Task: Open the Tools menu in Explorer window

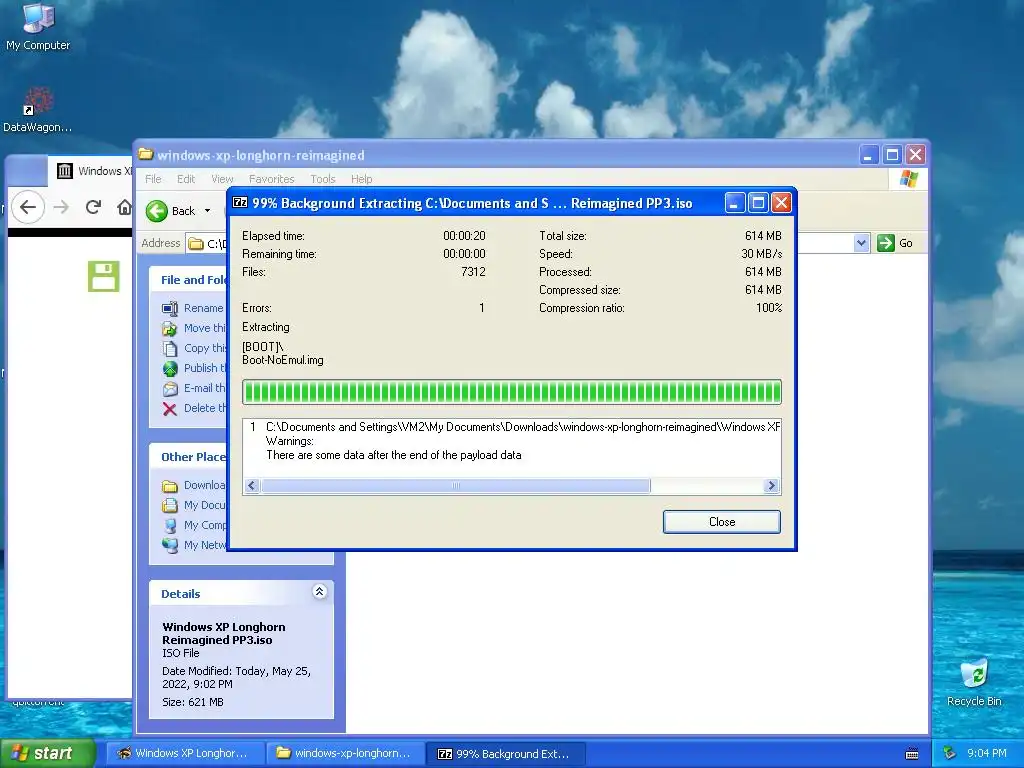Action: coord(323,179)
